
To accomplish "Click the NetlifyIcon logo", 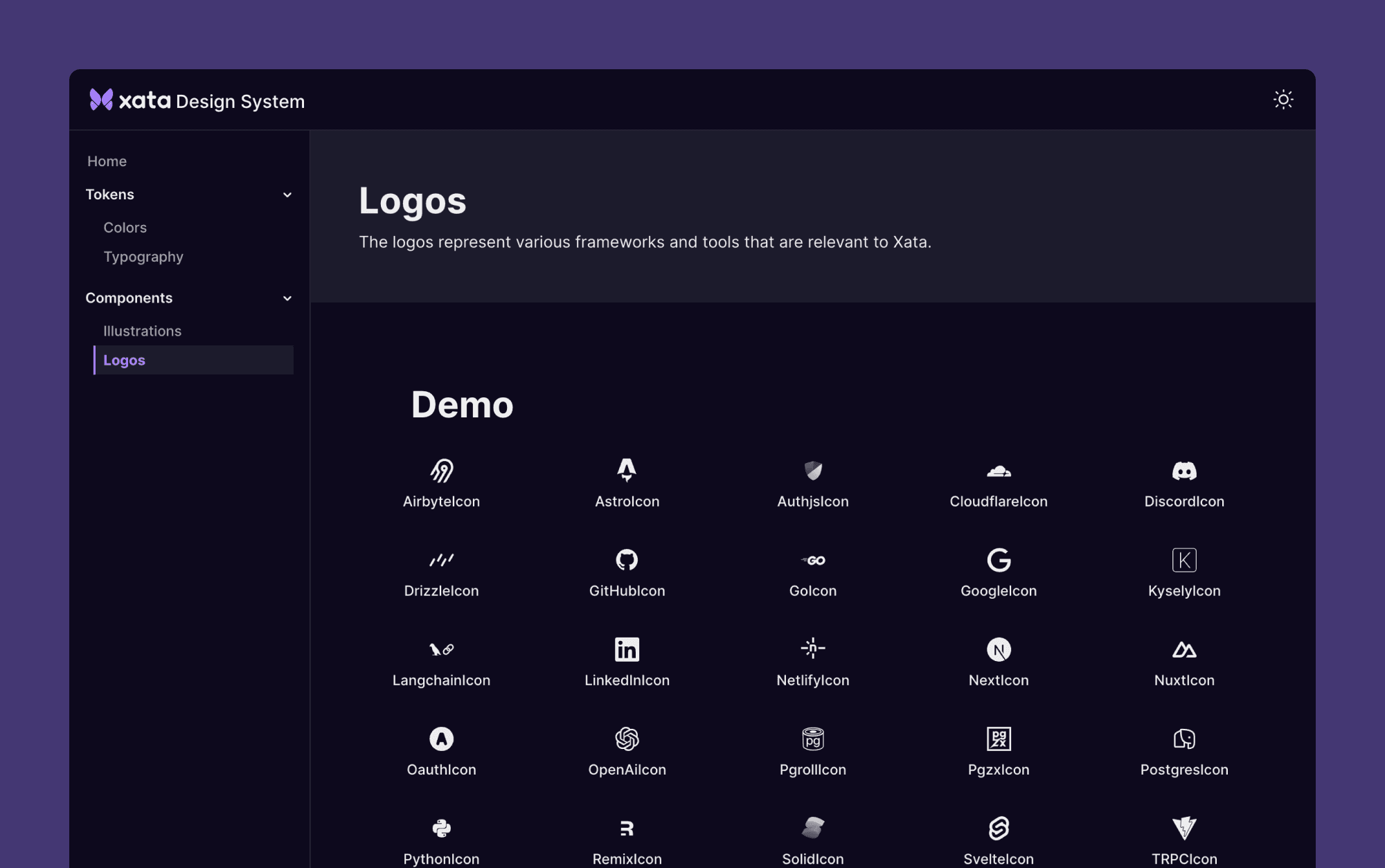I will 812,649.
